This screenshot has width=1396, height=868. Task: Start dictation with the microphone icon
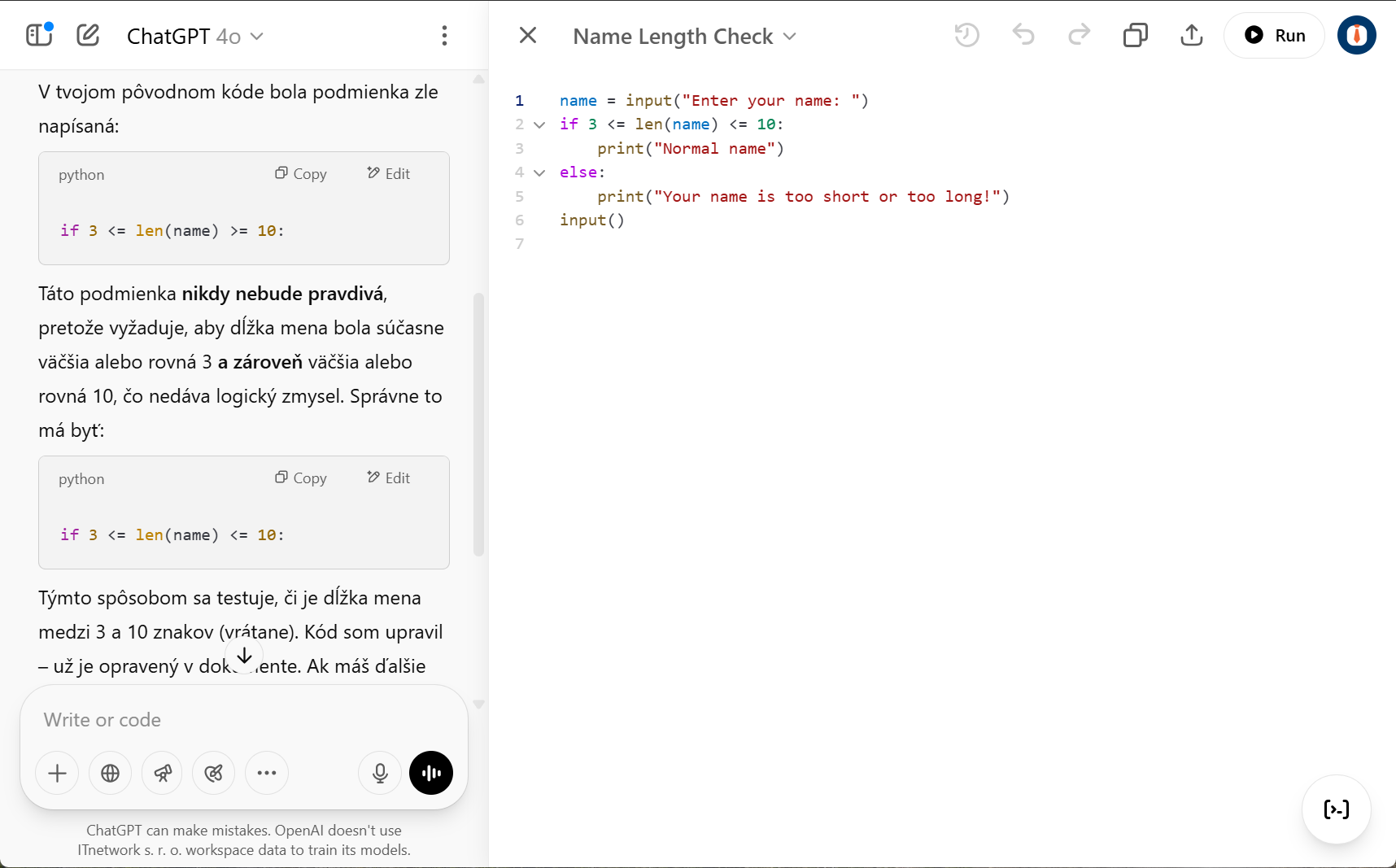pyautogui.click(x=380, y=773)
